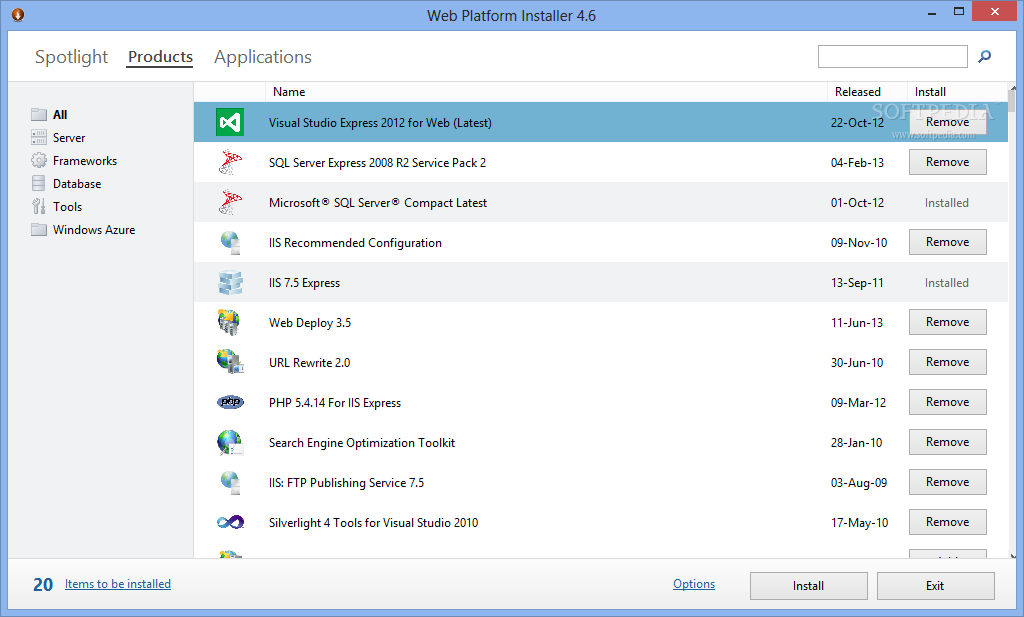This screenshot has width=1024, height=617.
Task: Remove SQL Server Express 2008 R2 SP2
Action: (948, 162)
